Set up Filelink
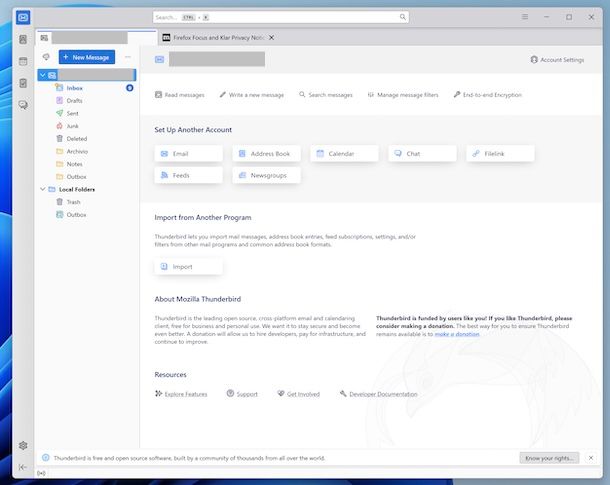Viewport: 610px width, 485px height. coord(500,154)
